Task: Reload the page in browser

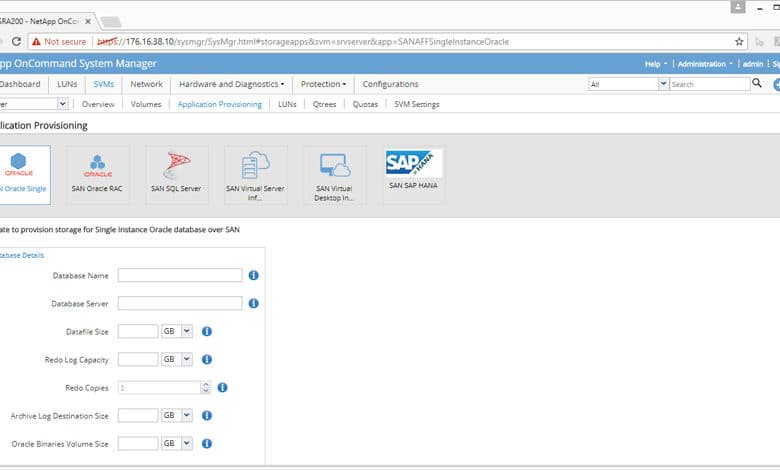Action: tap(16, 41)
